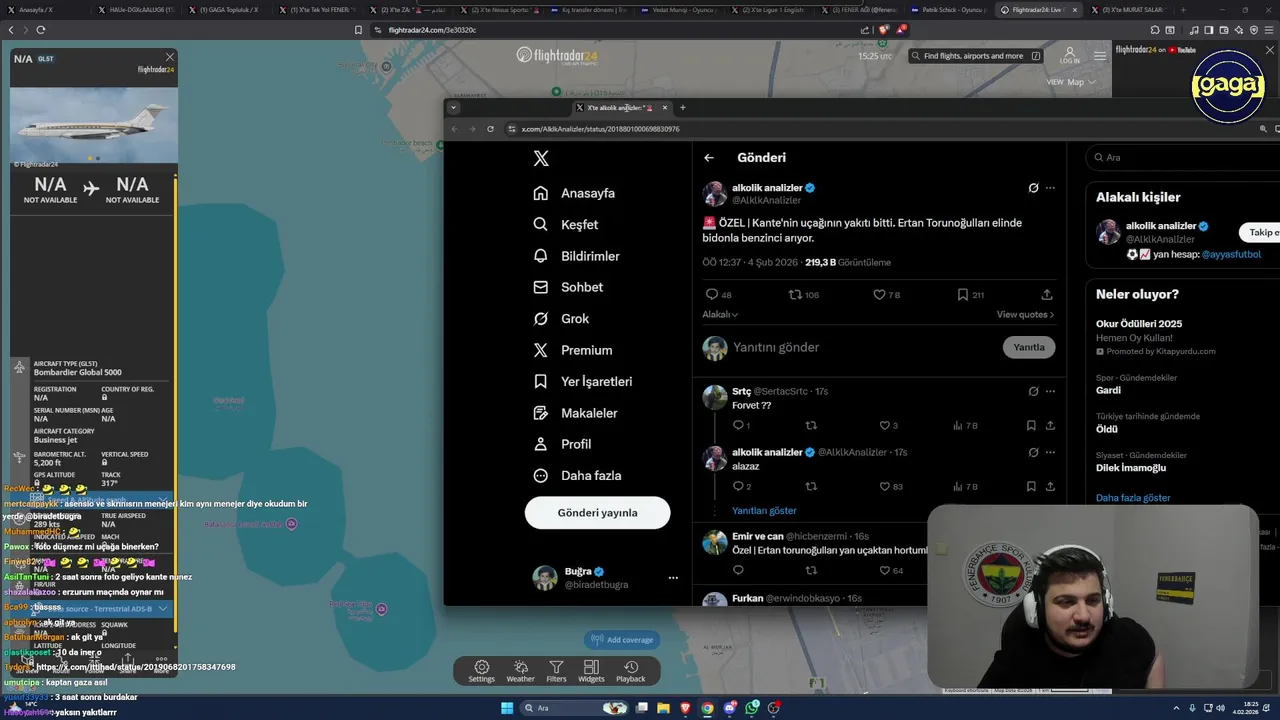Open flight Playback

[x=630, y=671]
